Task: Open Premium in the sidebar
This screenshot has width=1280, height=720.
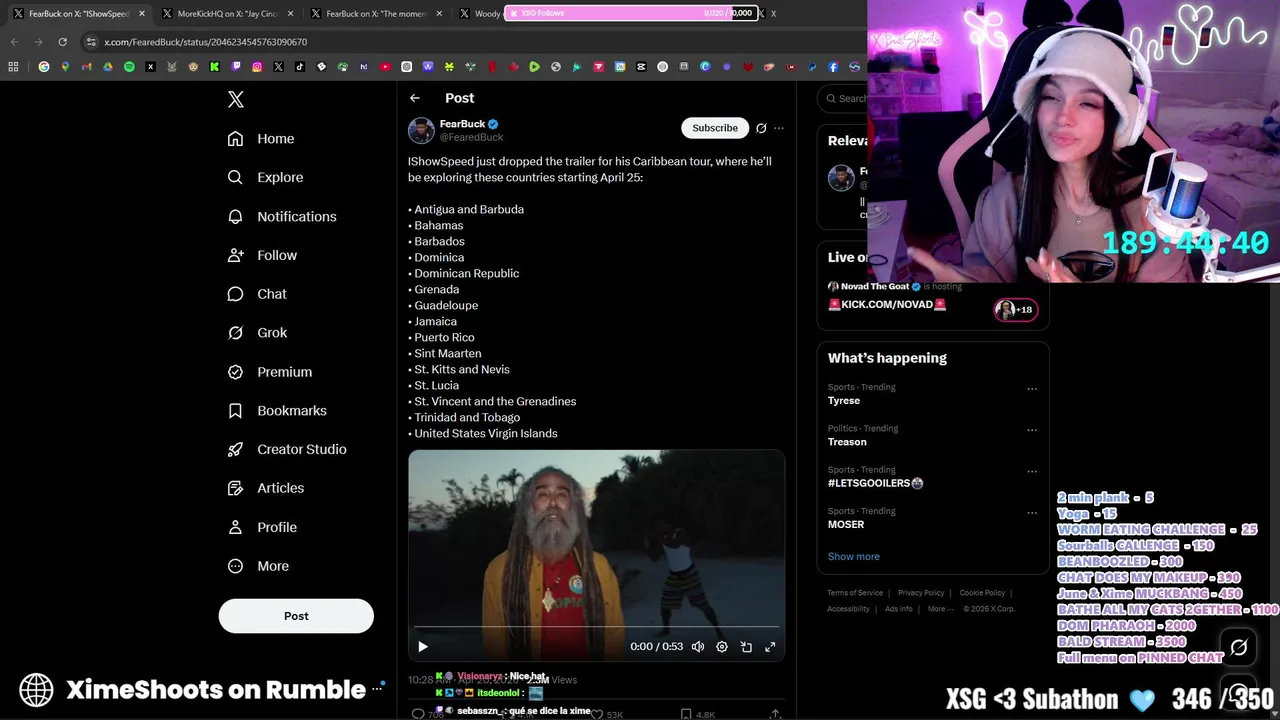Action: coord(270,371)
